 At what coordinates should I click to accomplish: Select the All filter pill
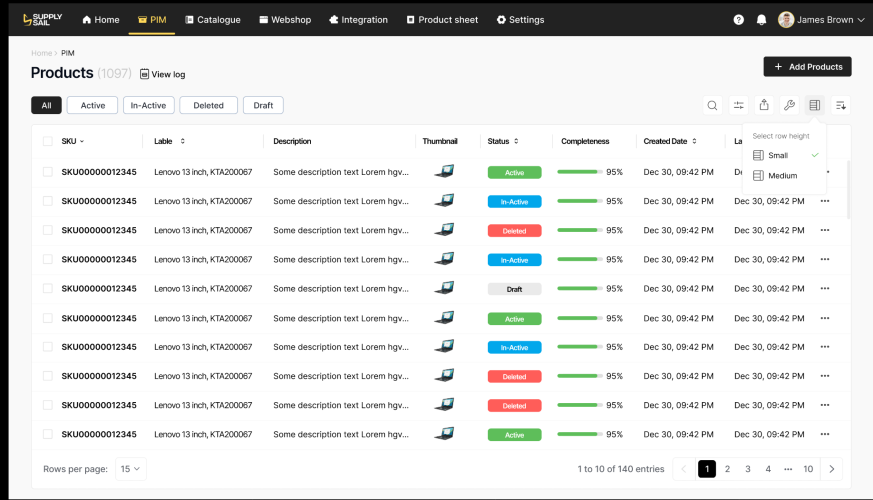point(46,105)
